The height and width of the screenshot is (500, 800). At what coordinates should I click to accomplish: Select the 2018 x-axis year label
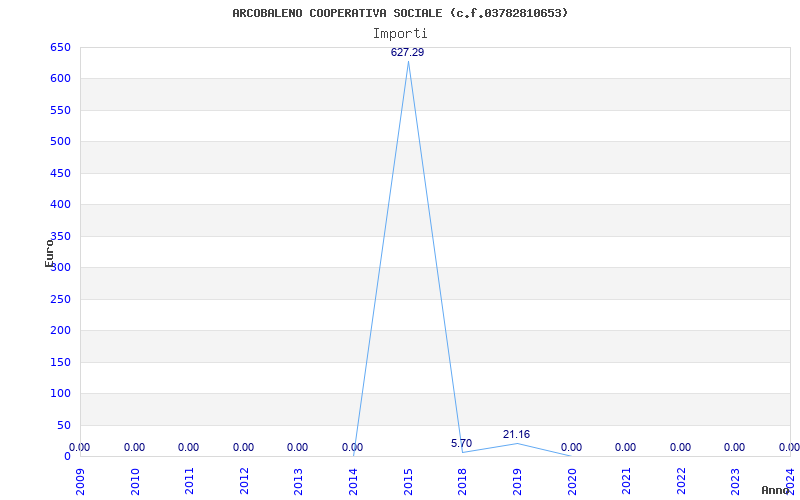[462, 481]
